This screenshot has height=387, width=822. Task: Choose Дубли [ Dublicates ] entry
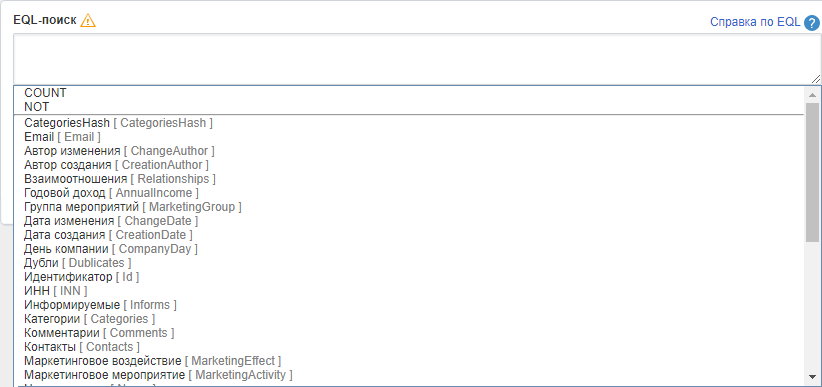(409, 263)
